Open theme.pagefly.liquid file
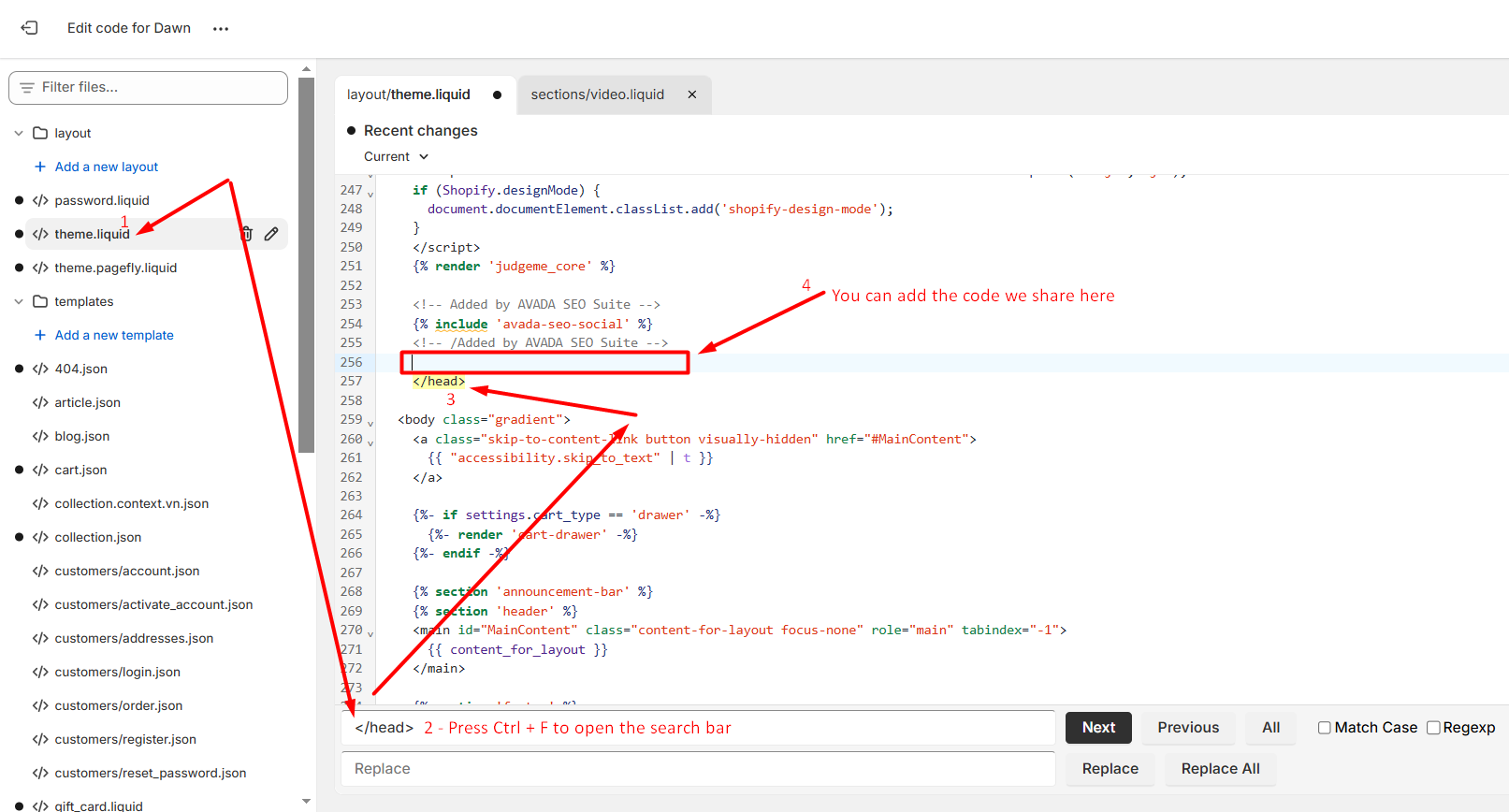1509x812 pixels. [116, 268]
